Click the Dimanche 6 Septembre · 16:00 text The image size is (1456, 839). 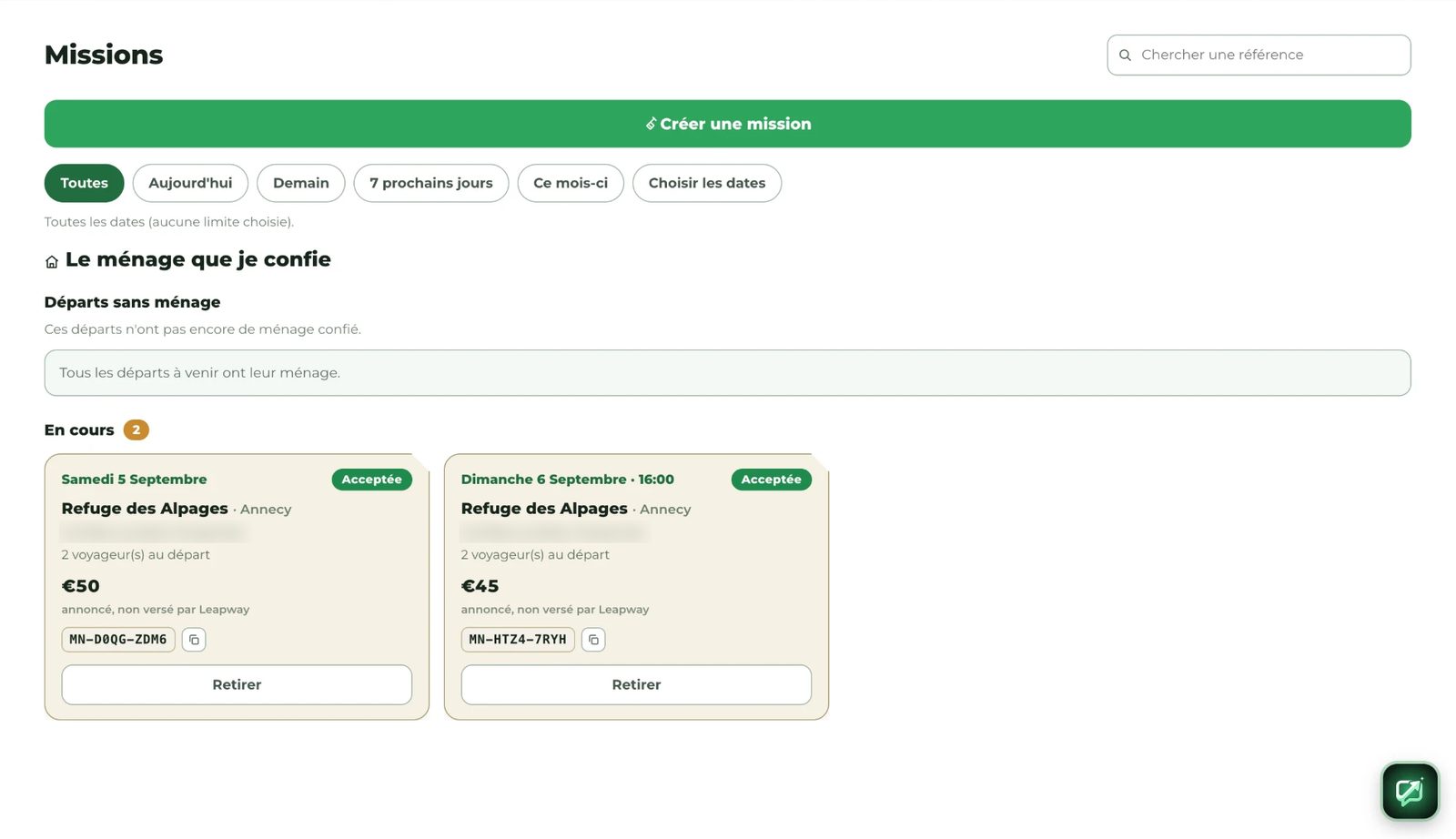567,480
